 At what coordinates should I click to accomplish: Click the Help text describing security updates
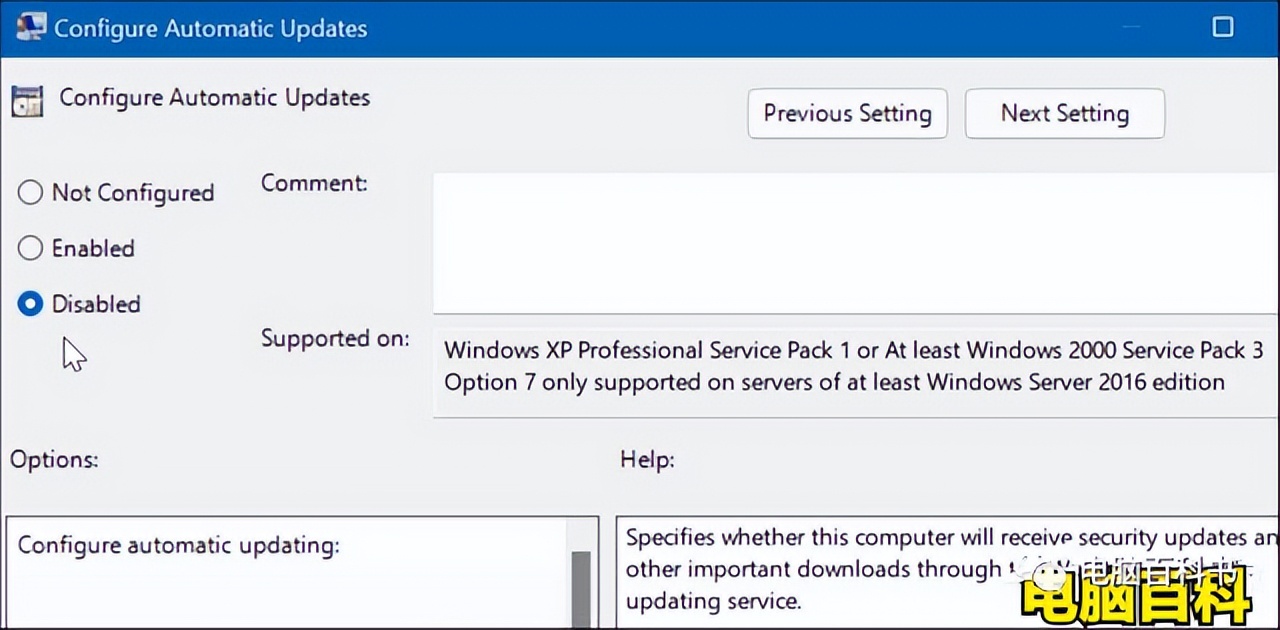900,565
